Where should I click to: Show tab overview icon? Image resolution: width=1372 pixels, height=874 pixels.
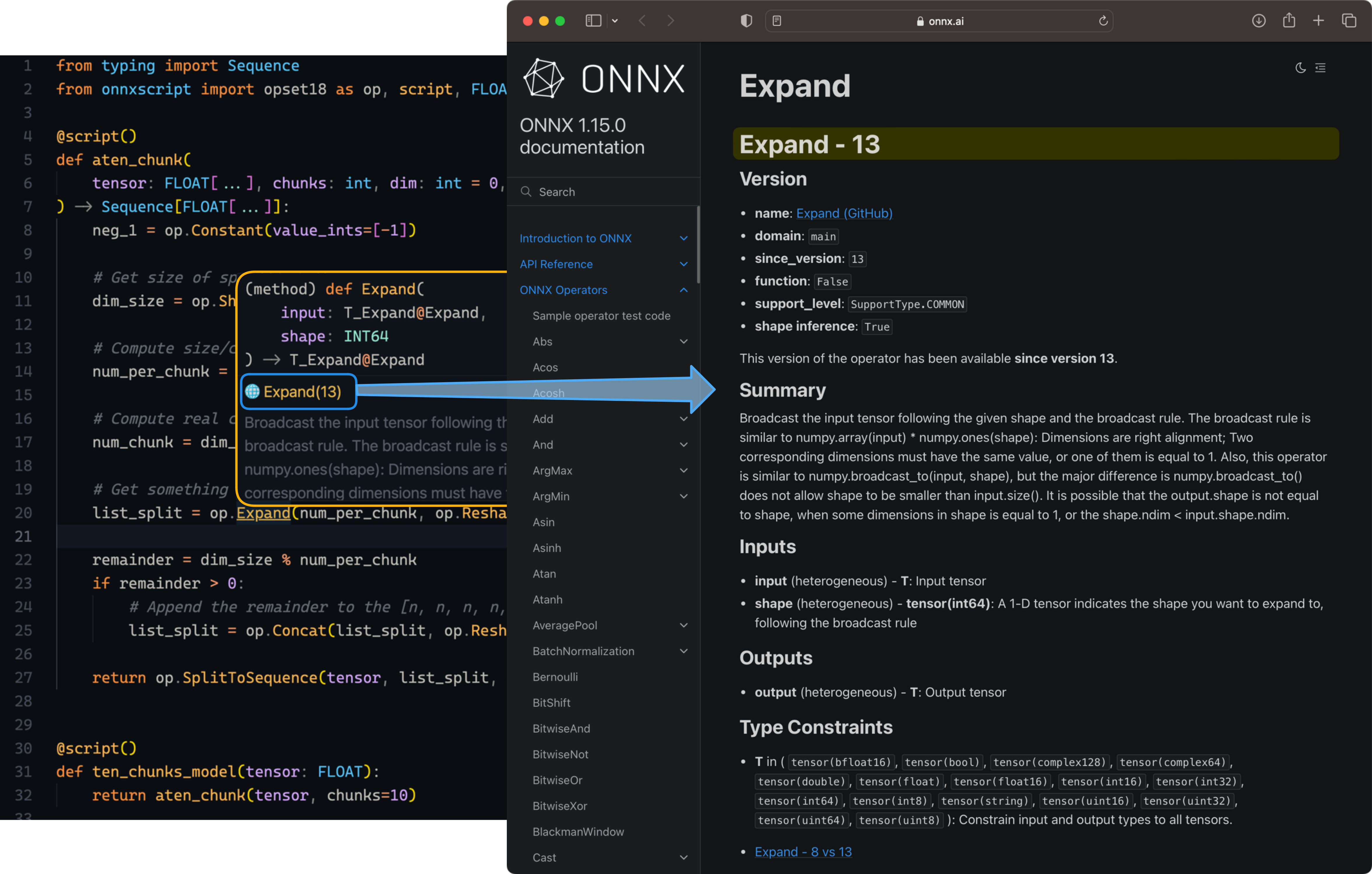1349,21
